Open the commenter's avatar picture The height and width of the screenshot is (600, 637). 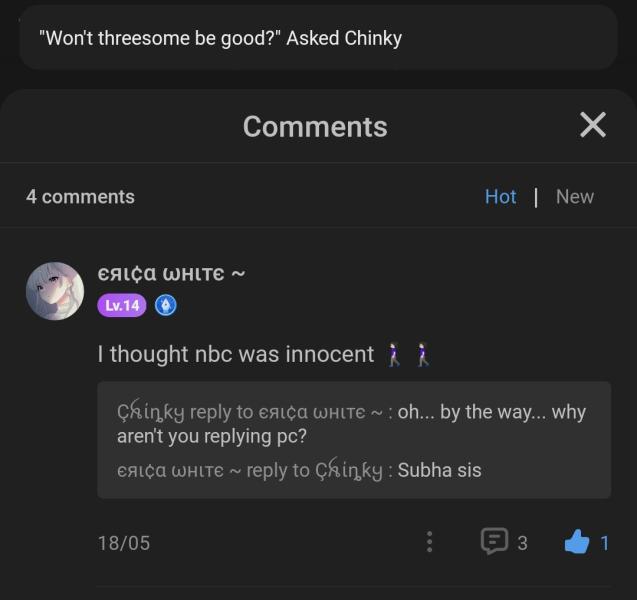54,291
